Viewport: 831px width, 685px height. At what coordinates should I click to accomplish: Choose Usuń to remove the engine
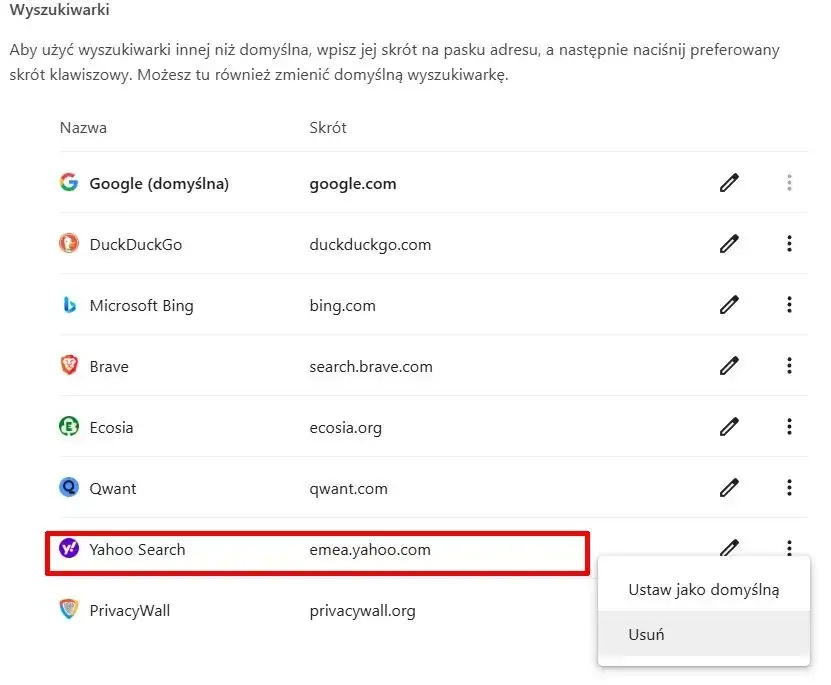click(646, 634)
